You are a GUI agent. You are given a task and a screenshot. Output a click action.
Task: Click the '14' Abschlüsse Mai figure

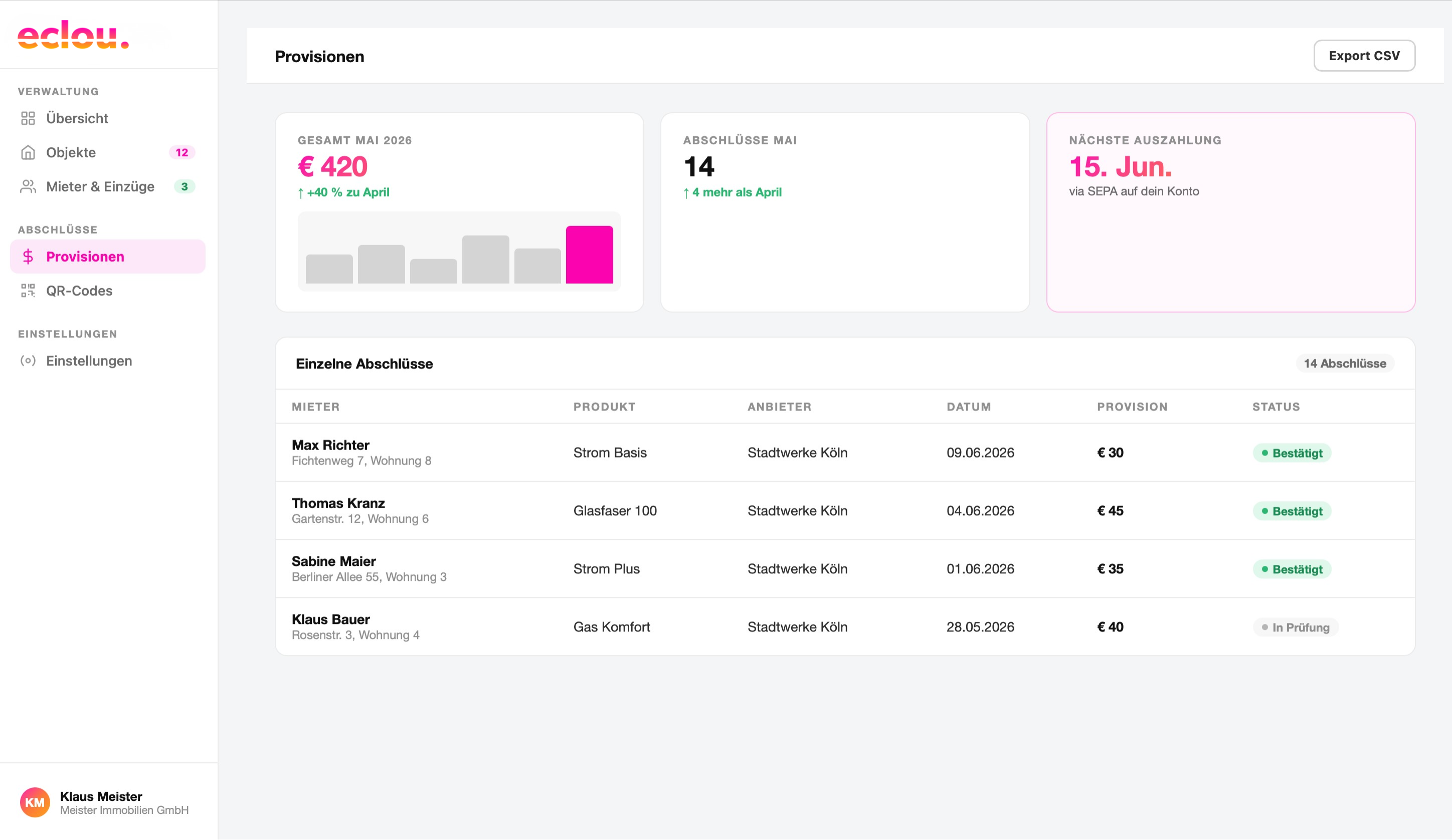click(x=698, y=166)
